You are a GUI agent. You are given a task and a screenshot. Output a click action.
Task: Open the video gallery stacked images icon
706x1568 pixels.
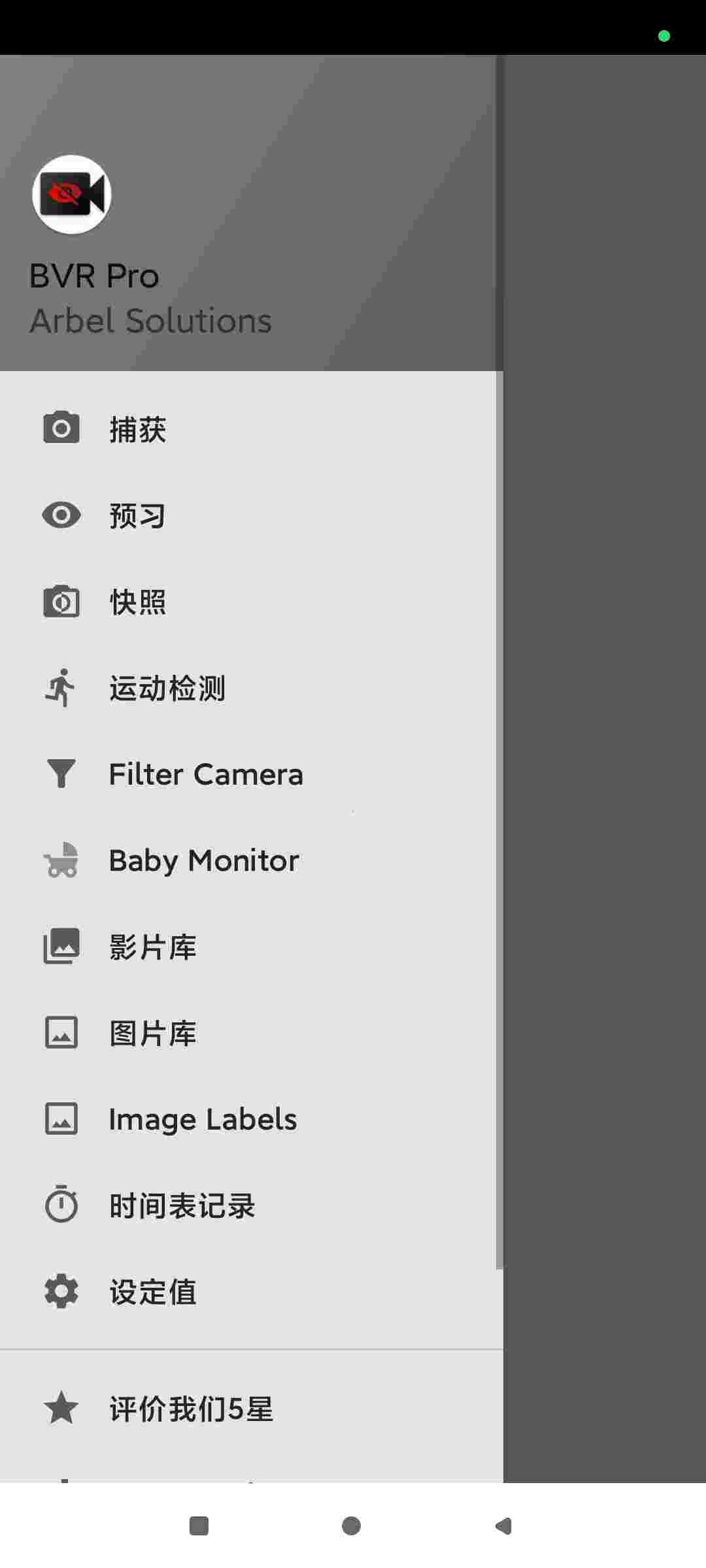coord(61,946)
